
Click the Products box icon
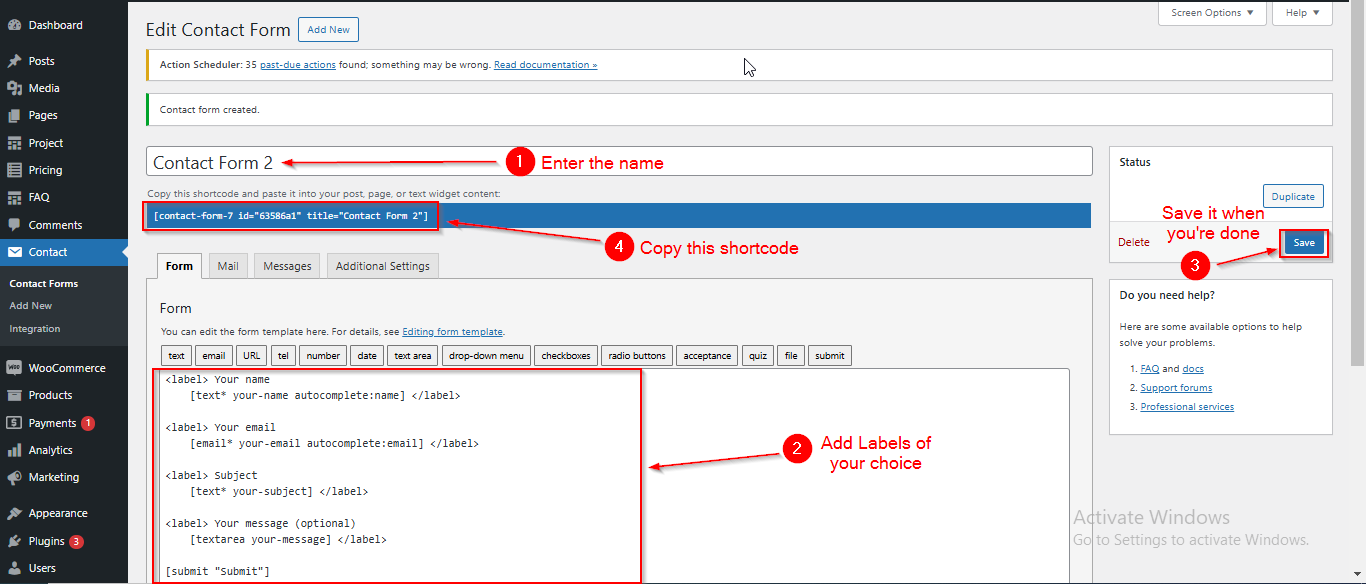14,395
